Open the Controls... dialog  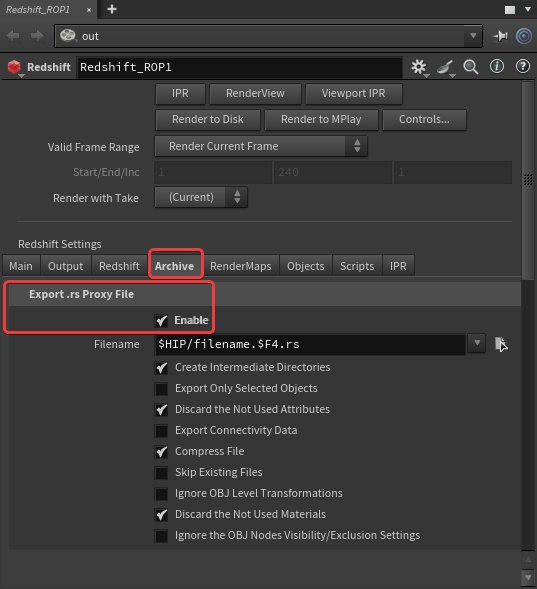pos(424,120)
